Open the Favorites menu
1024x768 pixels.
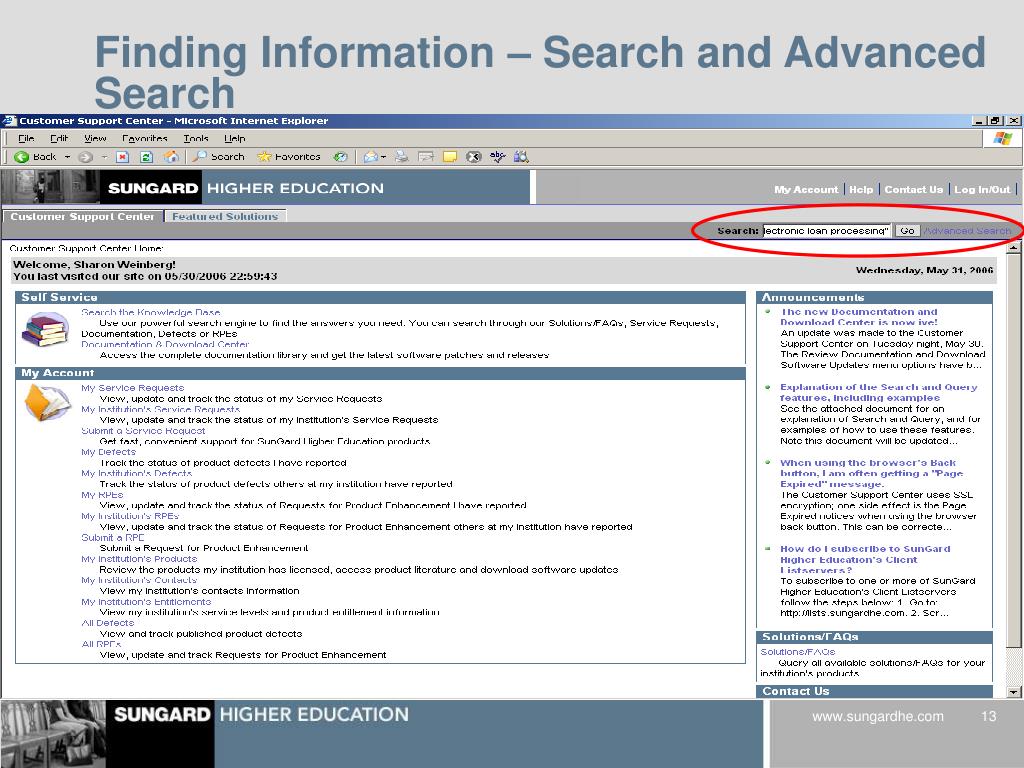point(145,138)
